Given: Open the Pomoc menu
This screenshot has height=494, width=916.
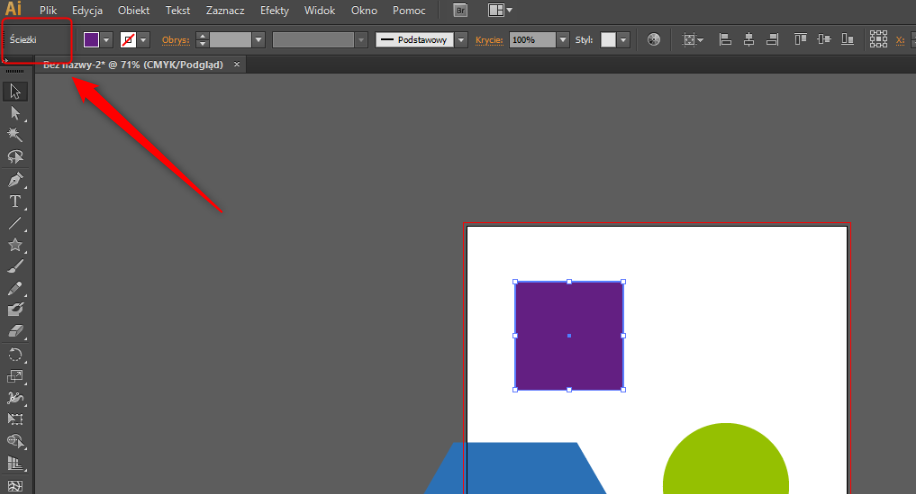Looking at the screenshot, I should 409,11.
